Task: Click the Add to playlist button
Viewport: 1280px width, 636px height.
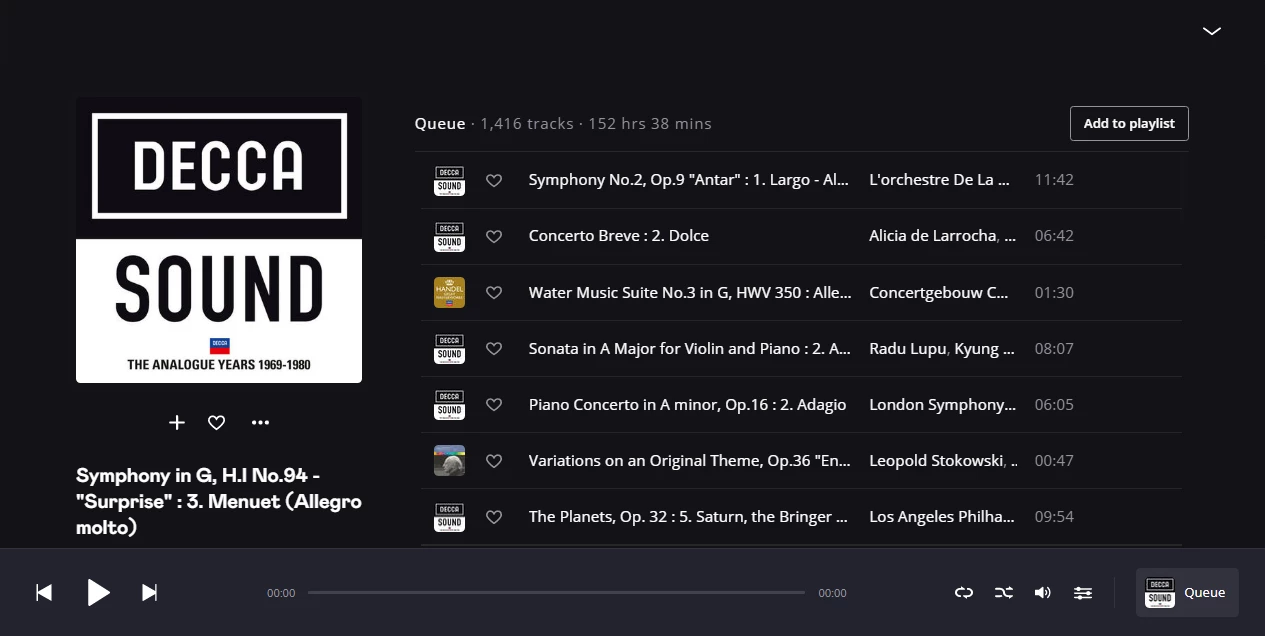Action: tap(1129, 124)
